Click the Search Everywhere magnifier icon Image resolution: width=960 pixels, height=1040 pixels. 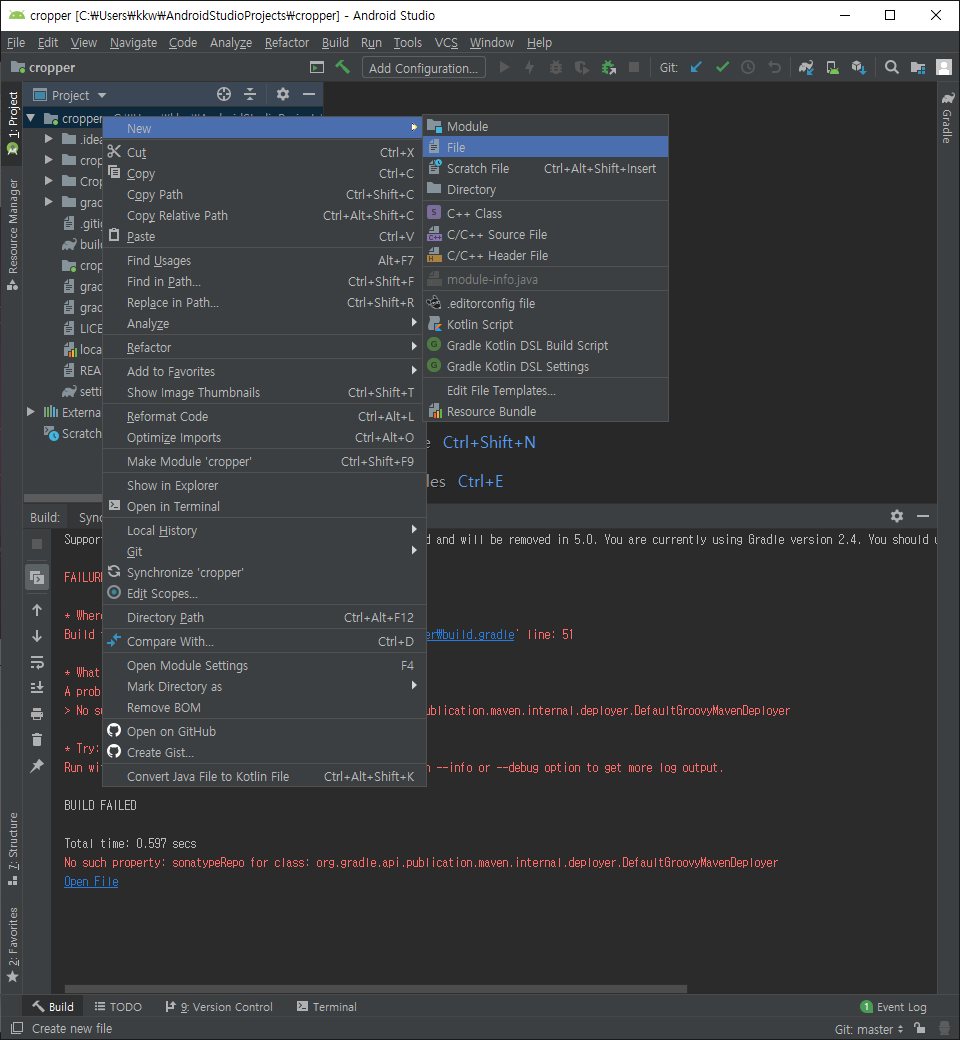click(x=892, y=67)
